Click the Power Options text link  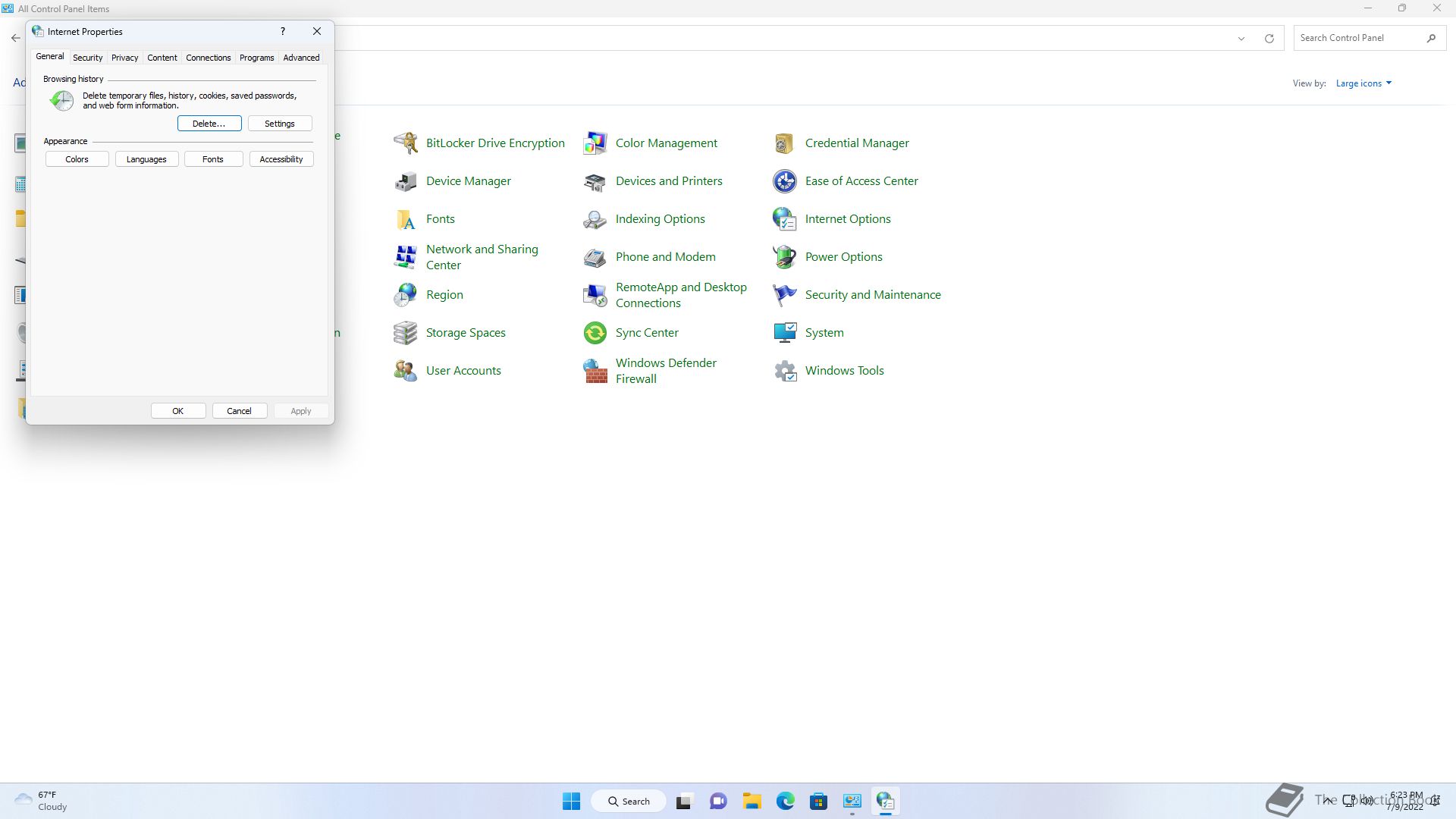843,257
